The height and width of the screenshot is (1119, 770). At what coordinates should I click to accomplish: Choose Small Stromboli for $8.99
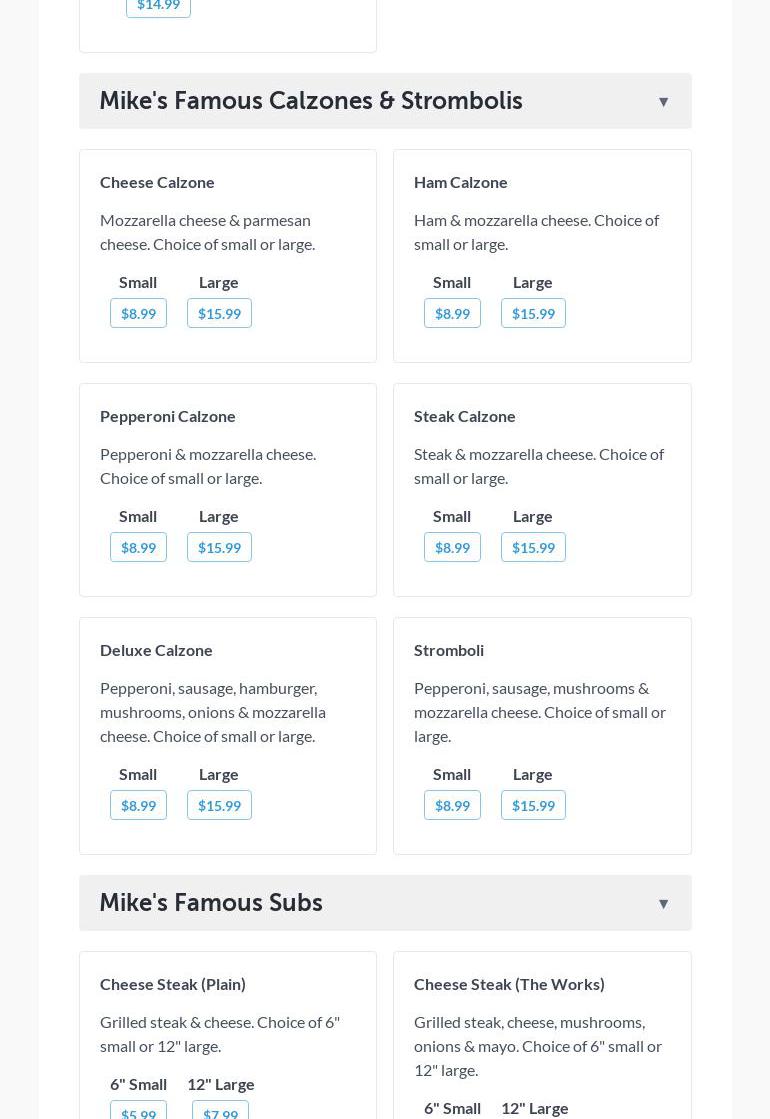(452, 805)
